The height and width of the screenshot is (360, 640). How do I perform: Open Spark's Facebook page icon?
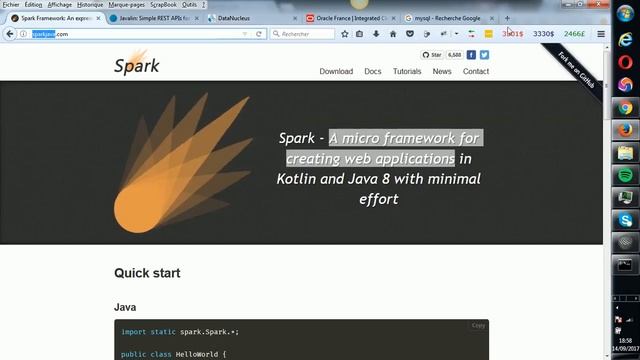(471, 55)
